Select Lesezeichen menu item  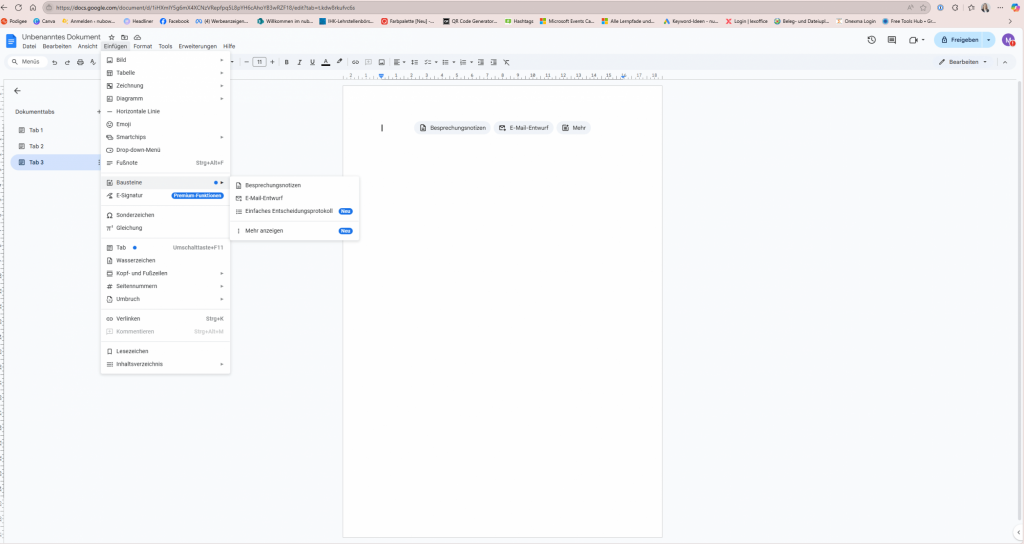pos(165,351)
